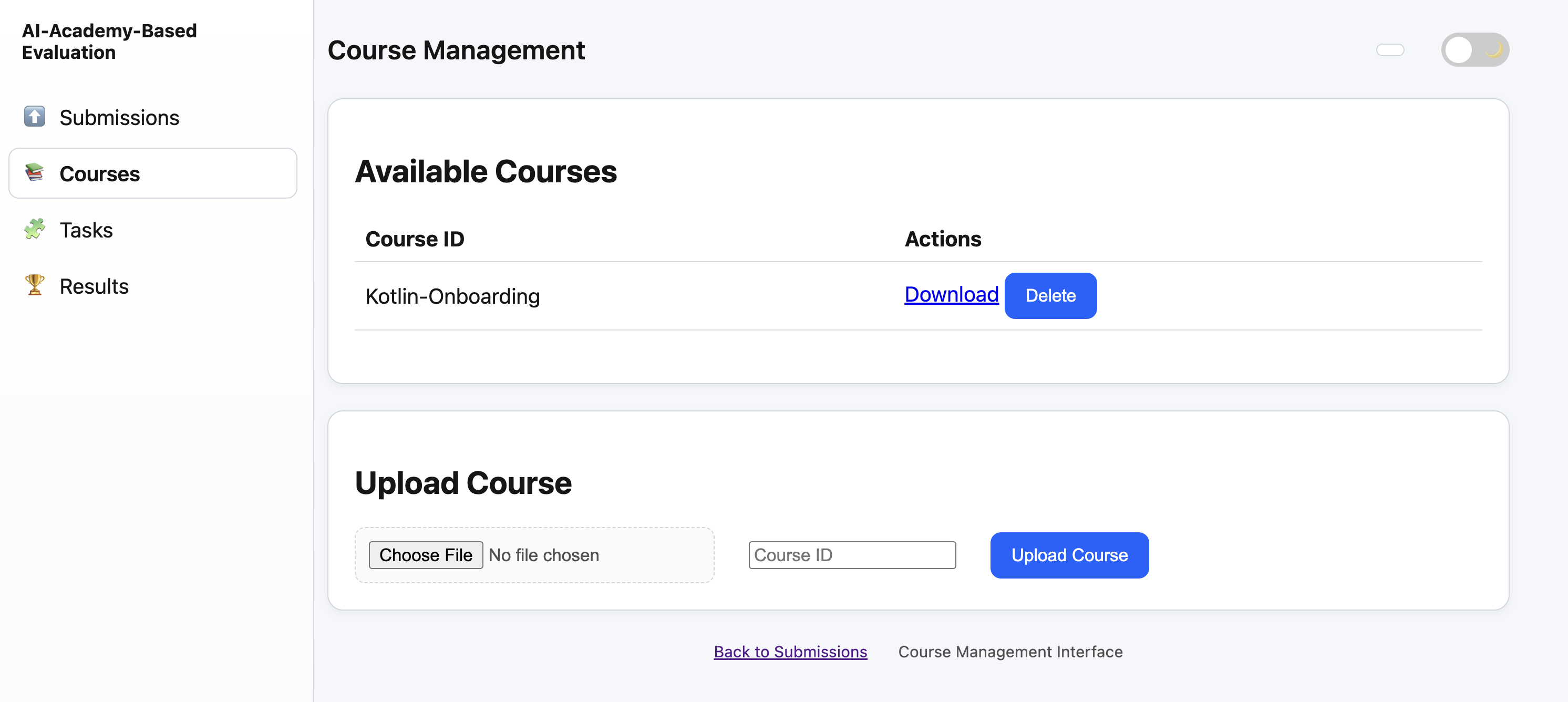The height and width of the screenshot is (702, 1568).
Task: Click the Tasks puzzle piece icon
Action: [35, 229]
